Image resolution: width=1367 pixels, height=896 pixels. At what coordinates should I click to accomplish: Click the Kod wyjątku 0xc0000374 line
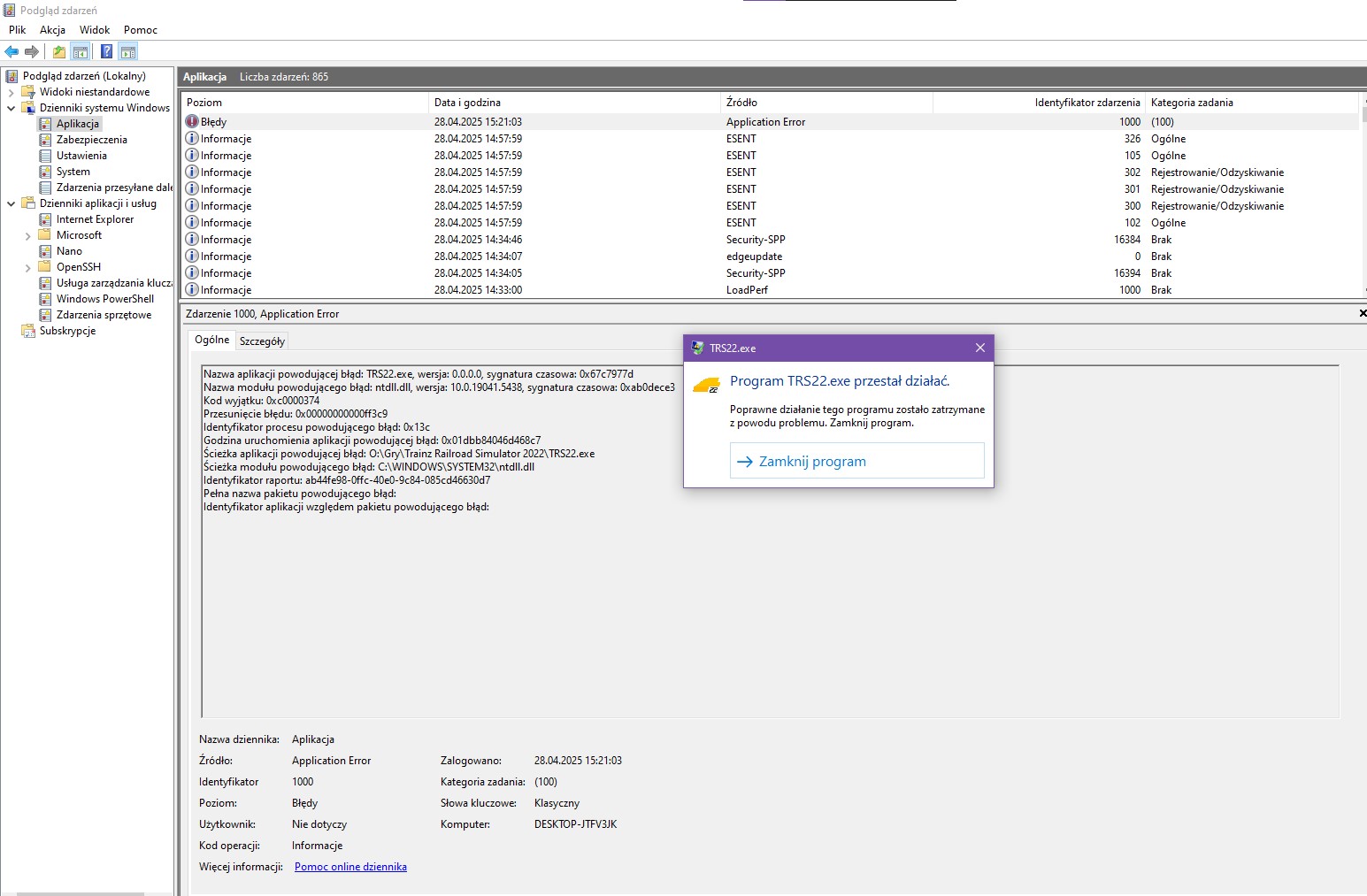(262, 401)
